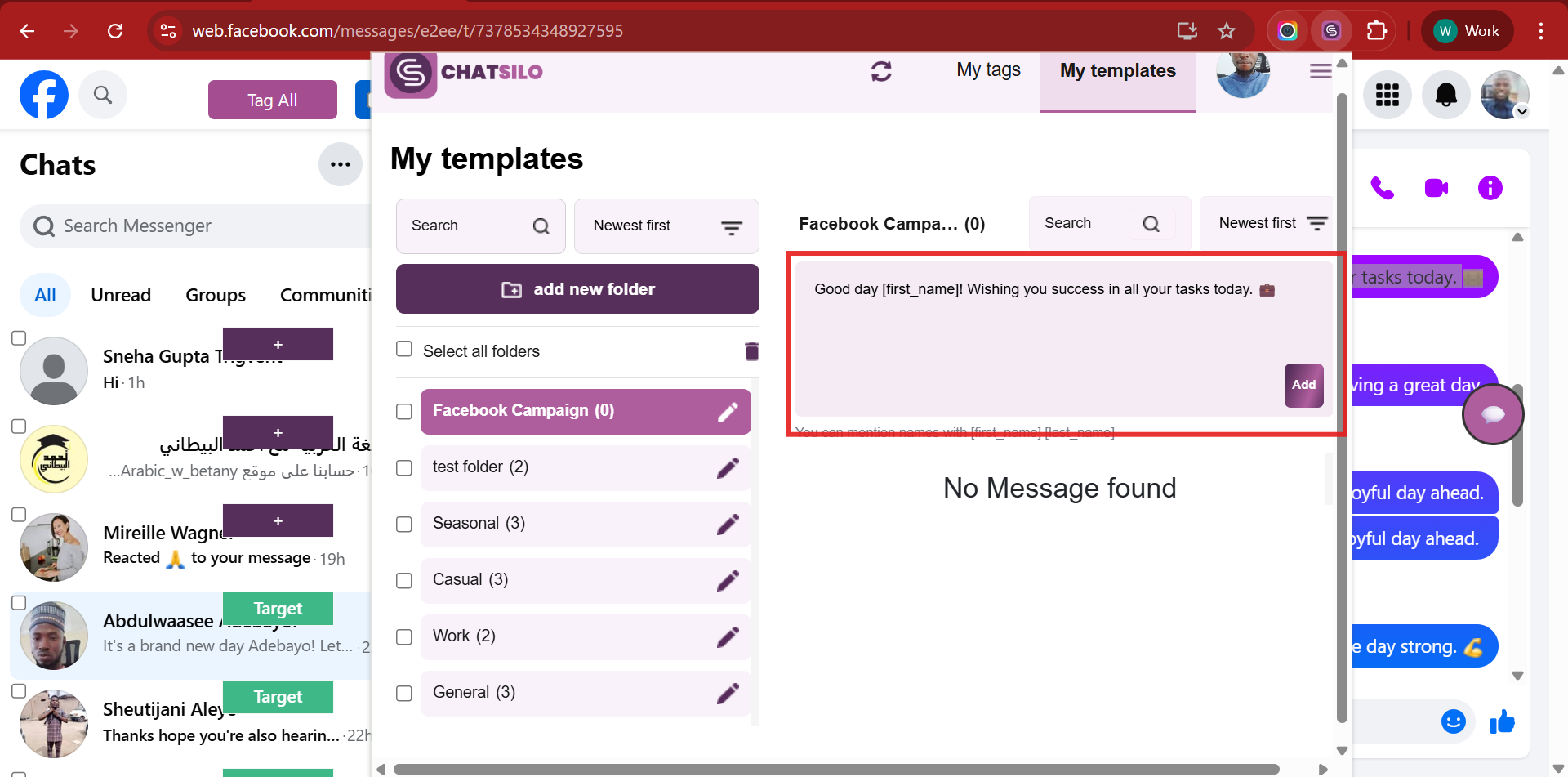Click add new folder button
The width and height of the screenshot is (1568, 777).
(x=577, y=289)
